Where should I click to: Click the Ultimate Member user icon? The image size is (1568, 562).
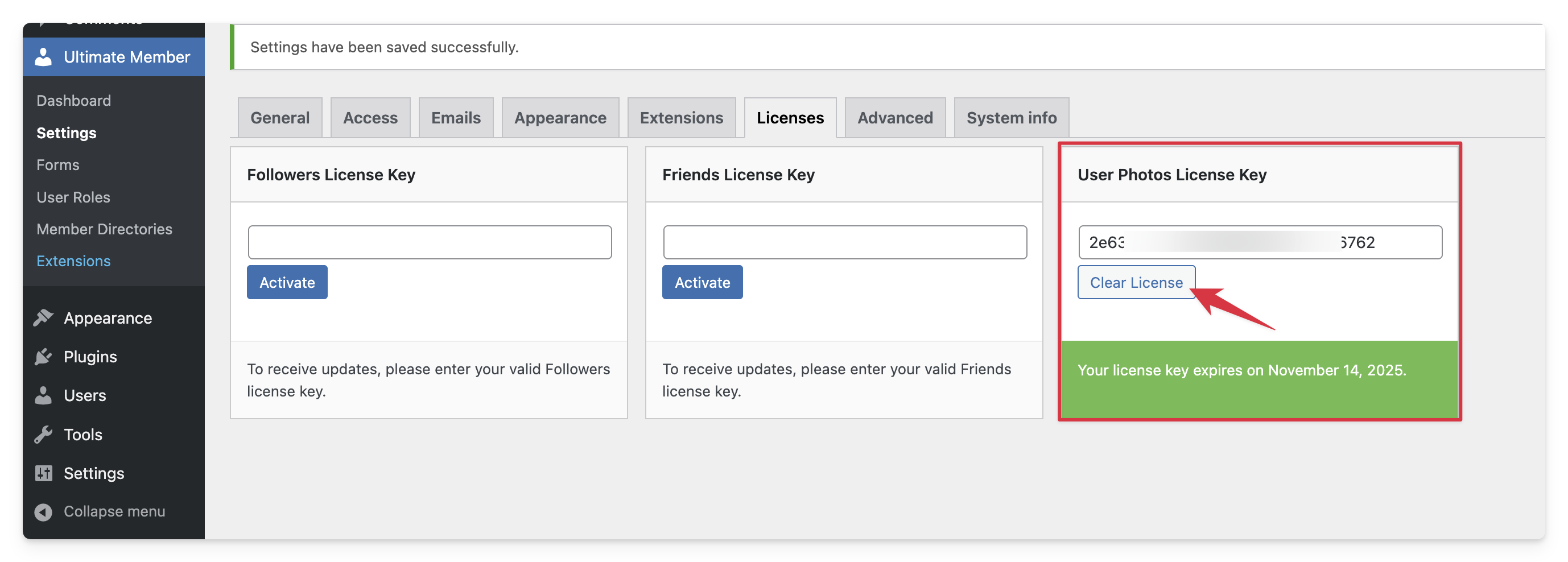43,57
